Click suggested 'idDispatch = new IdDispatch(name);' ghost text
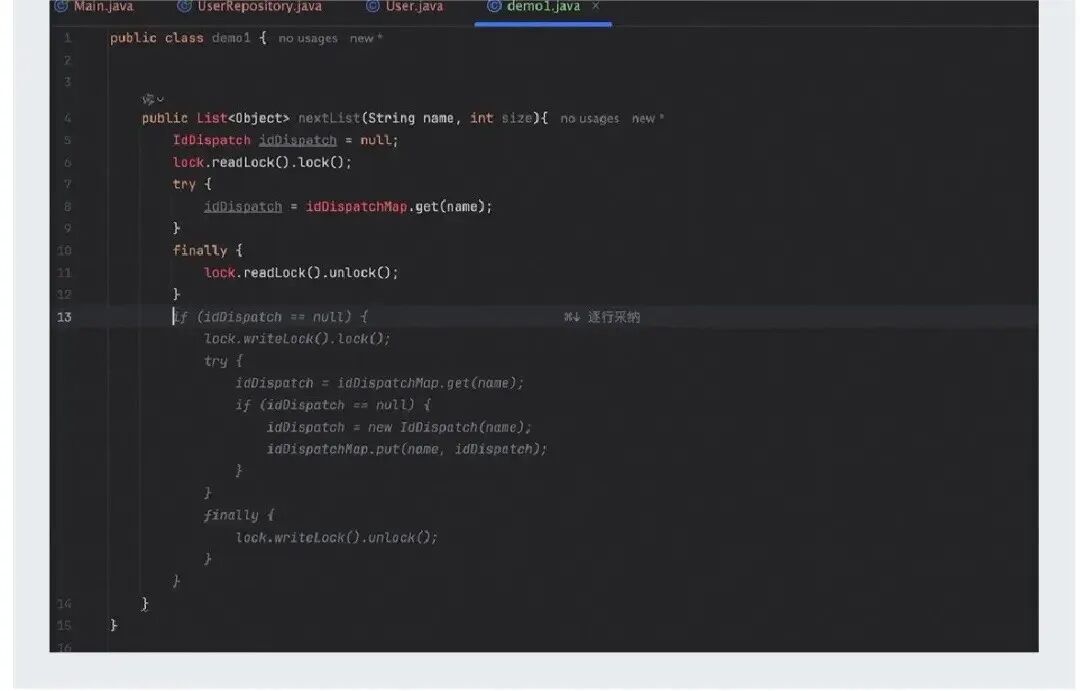 click(399, 427)
